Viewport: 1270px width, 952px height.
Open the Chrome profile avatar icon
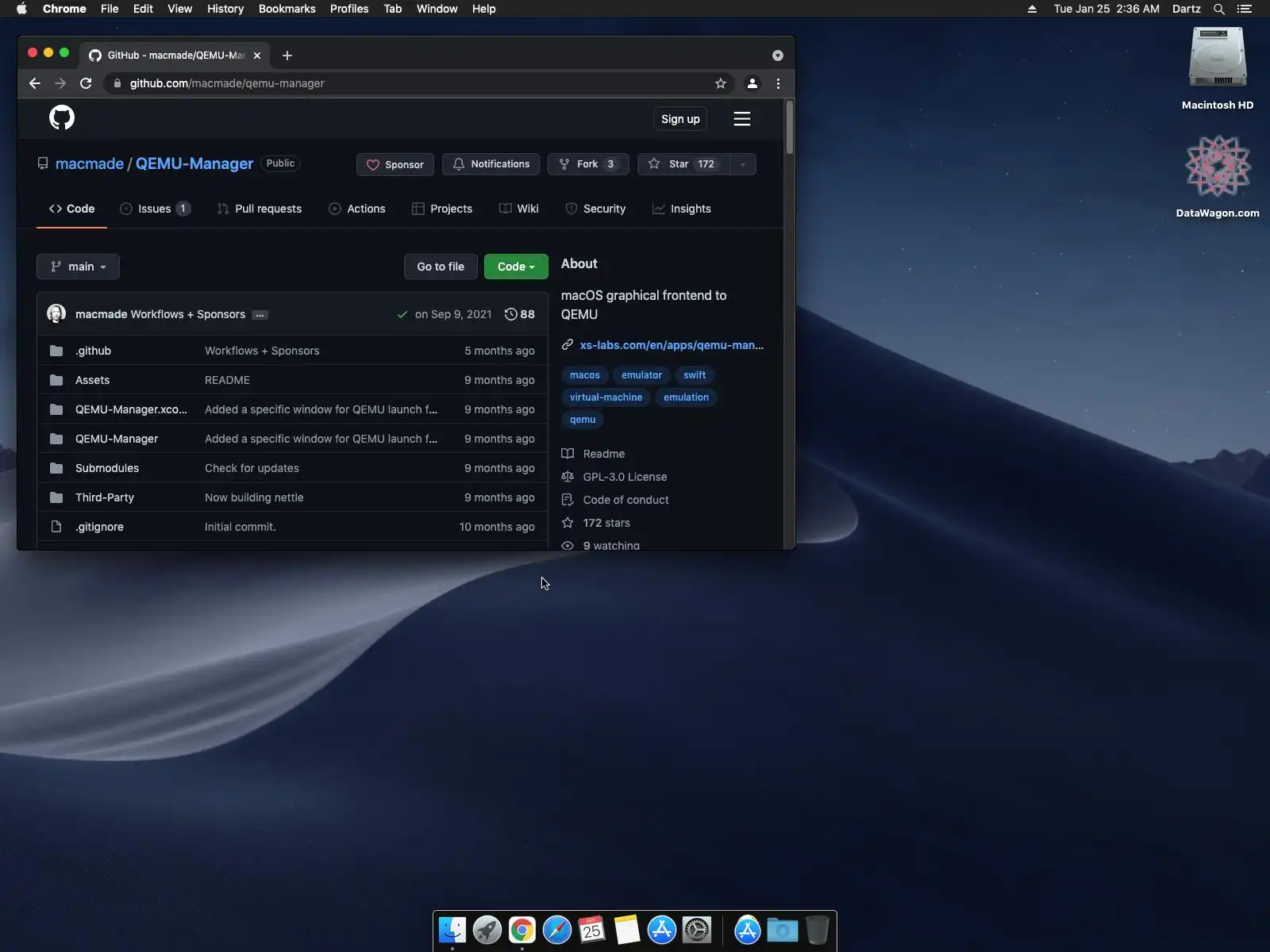752,83
